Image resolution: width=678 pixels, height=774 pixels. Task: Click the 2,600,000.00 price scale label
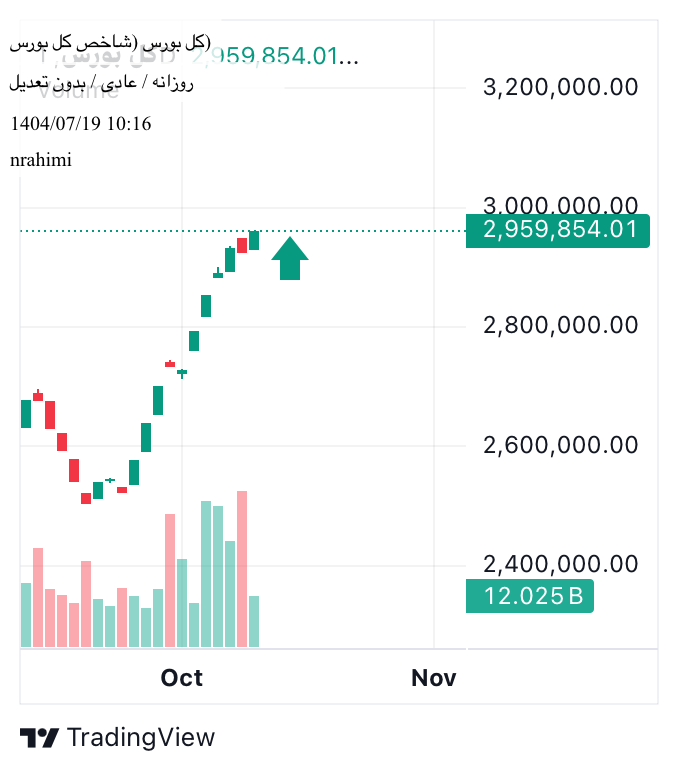pos(560,444)
